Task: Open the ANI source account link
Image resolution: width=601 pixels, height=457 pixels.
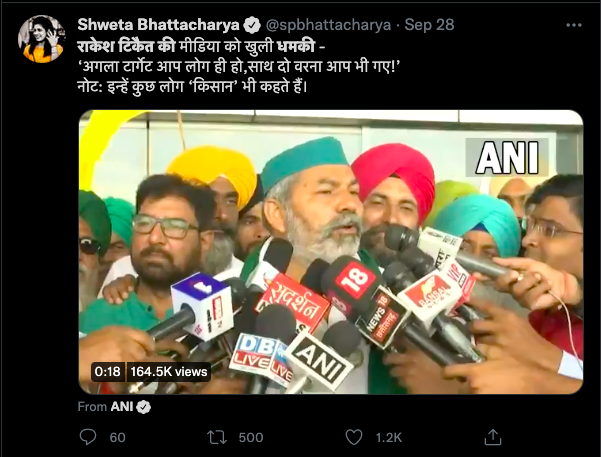Action: click(122, 407)
